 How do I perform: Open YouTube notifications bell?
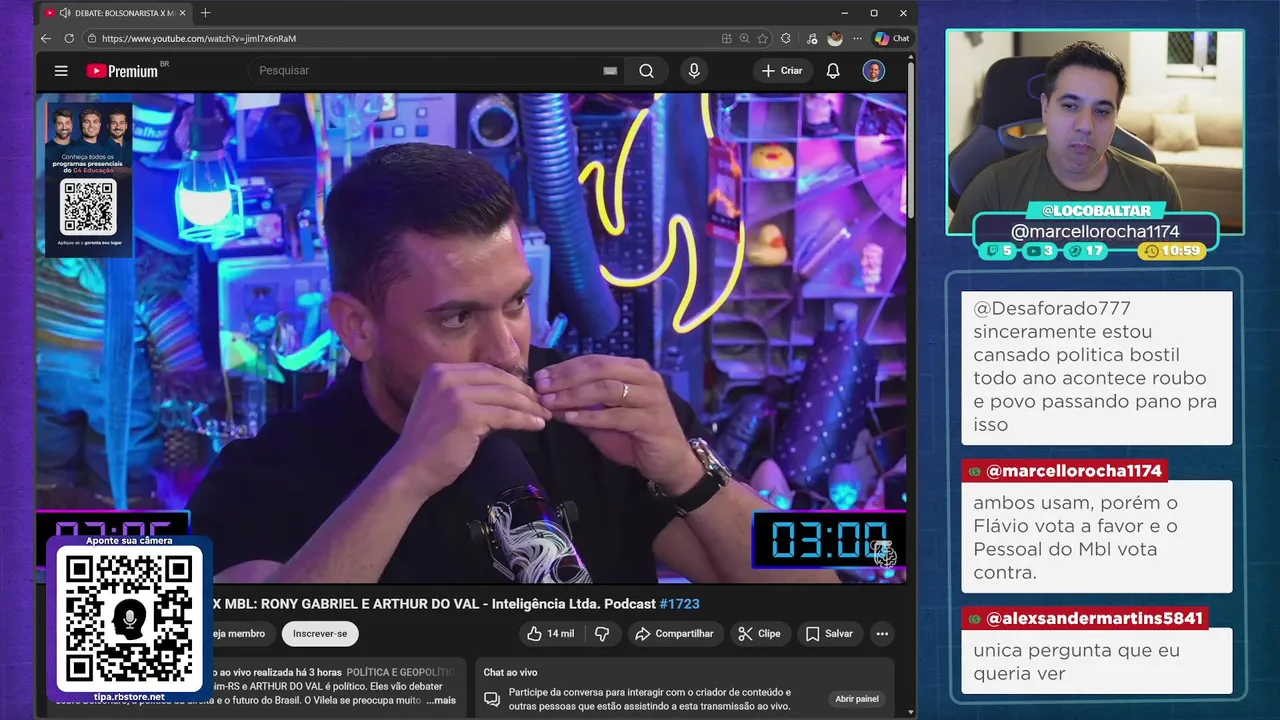click(833, 71)
